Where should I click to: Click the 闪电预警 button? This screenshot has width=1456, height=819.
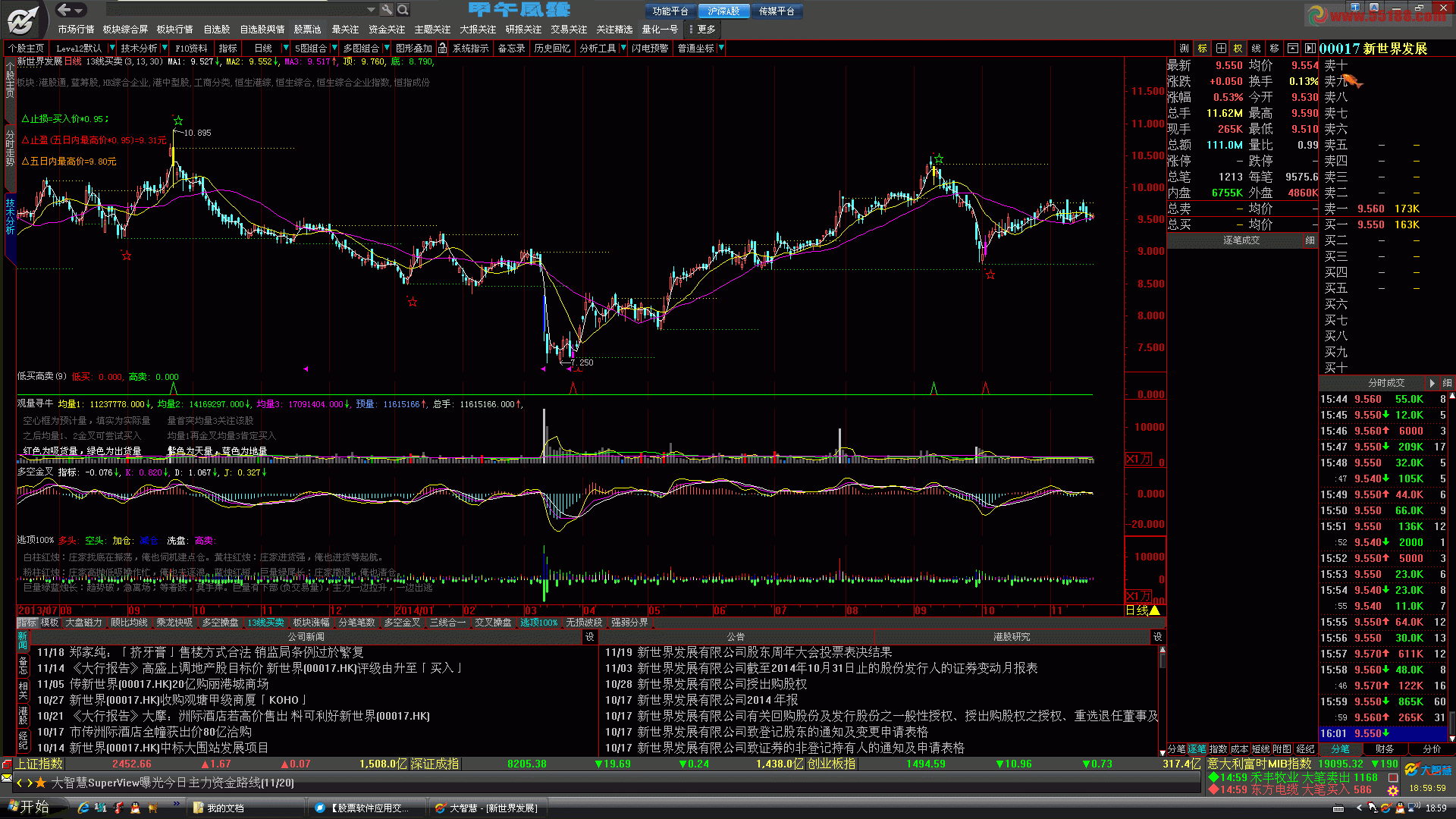(x=650, y=48)
